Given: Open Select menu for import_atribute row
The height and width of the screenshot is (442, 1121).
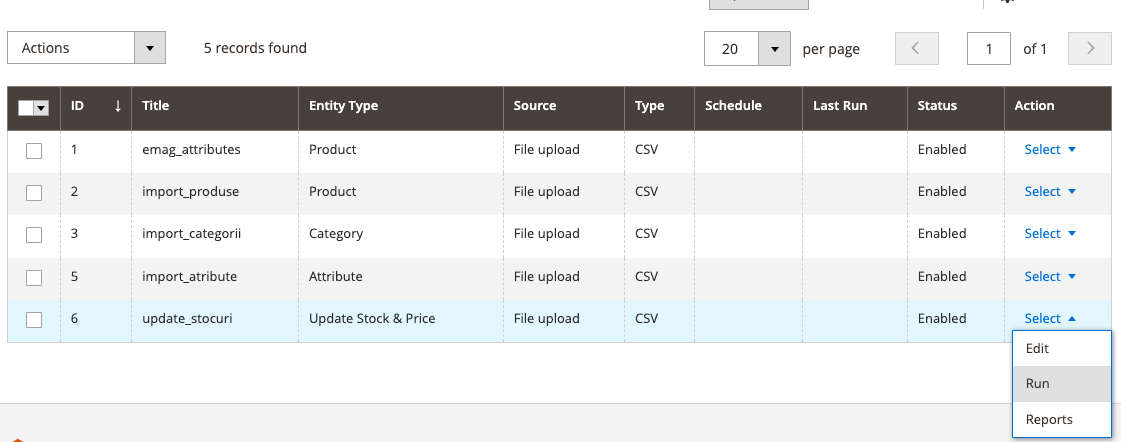Looking at the screenshot, I should [x=1050, y=277].
